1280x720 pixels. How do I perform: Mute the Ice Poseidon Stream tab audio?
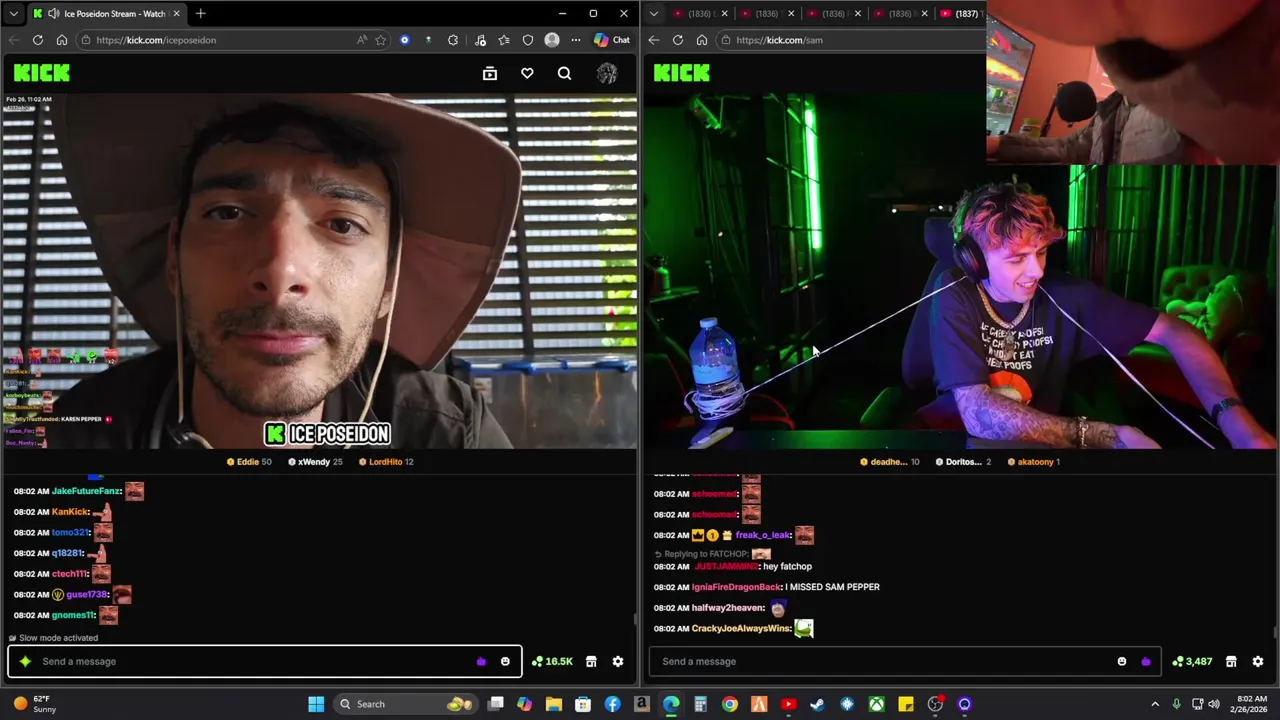[53, 14]
